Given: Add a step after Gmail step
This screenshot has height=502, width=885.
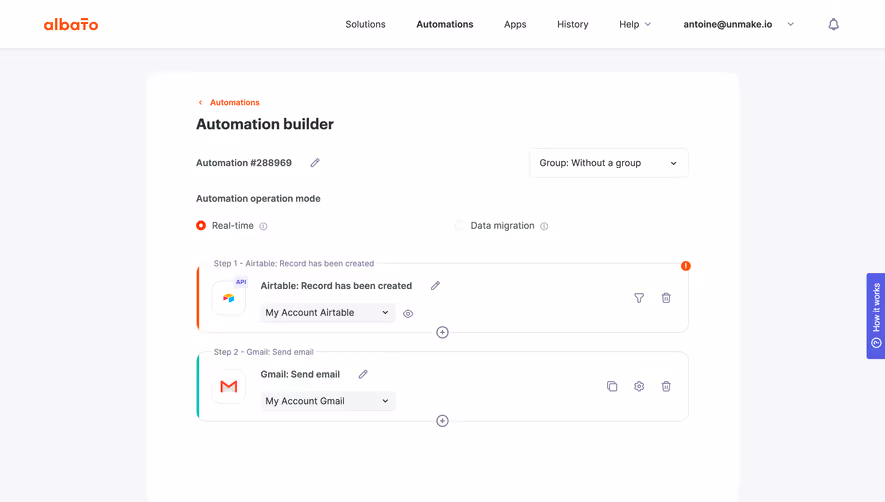Looking at the screenshot, I should [442, 421].
